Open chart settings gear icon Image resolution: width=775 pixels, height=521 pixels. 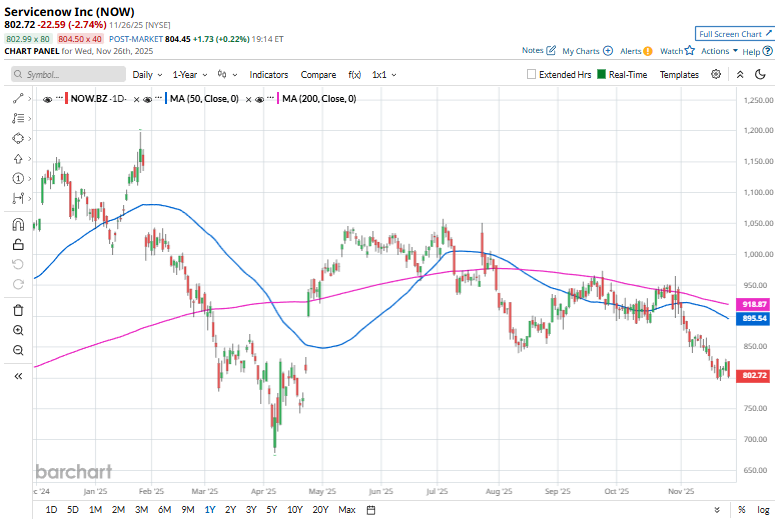click(x=716, y=74)
